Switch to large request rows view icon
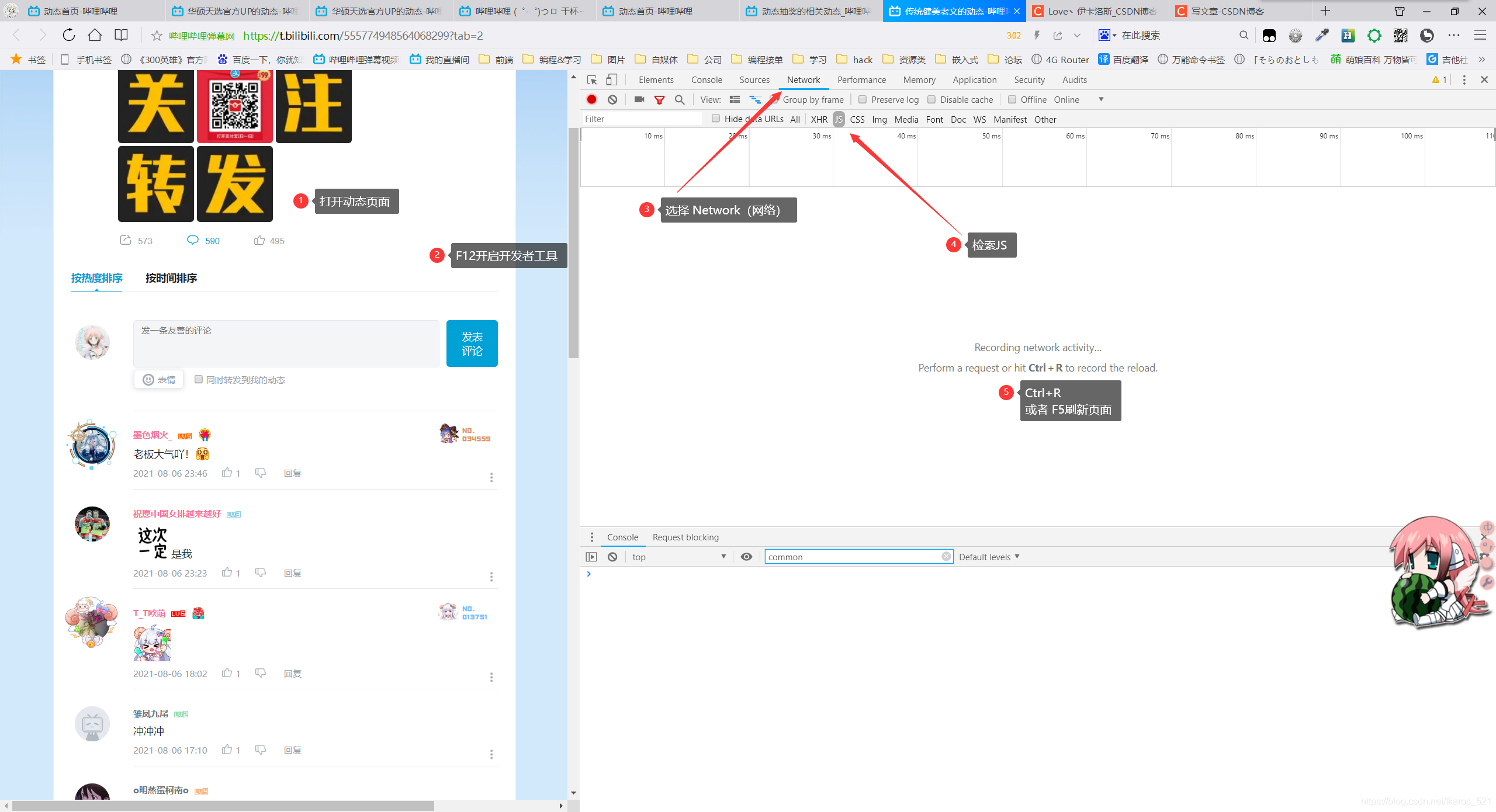The width and height of the screenshot is (1496, 812). click(735, 100)
